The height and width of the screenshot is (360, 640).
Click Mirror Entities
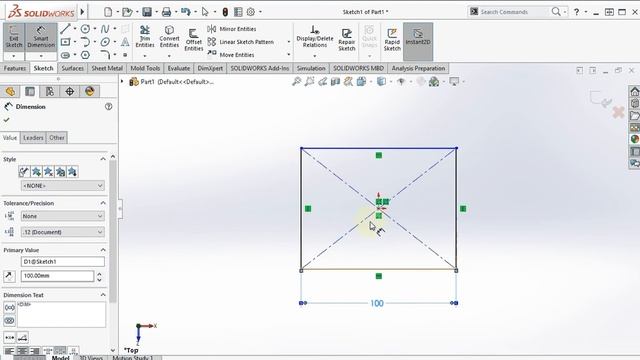(232, 29)
